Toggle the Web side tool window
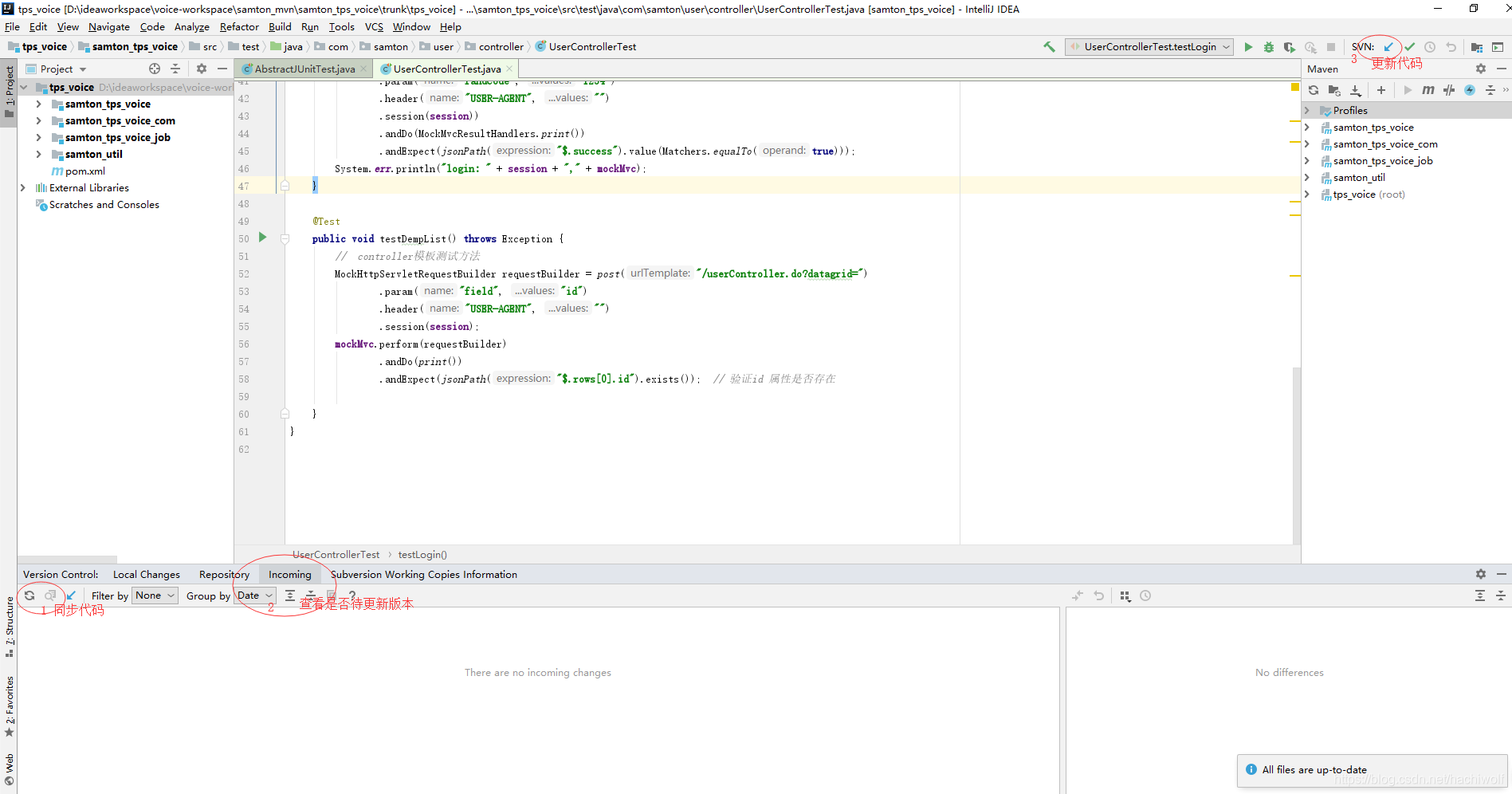Viewport: 1512px width, 794px height. tap(9, 768)
